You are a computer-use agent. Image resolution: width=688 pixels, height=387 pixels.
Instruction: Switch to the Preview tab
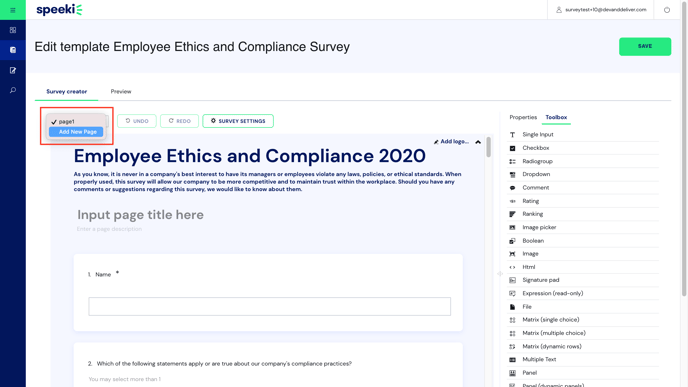pyautogui.click(x=121, y=91)
